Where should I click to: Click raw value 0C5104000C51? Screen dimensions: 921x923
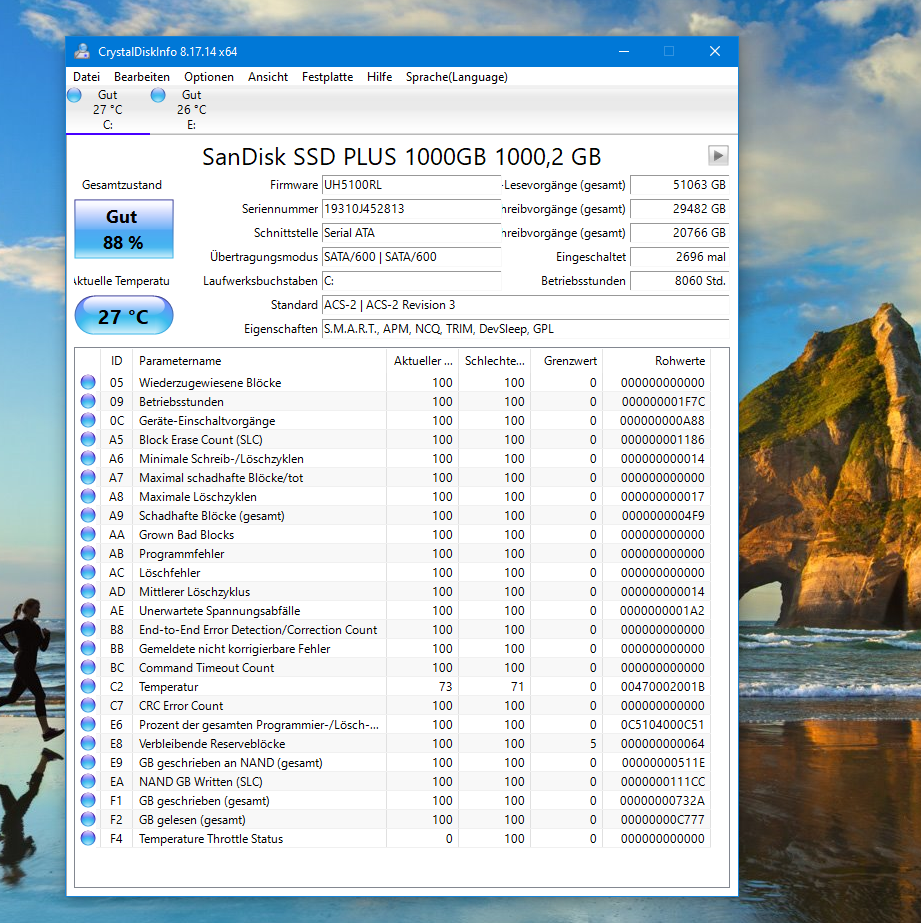coord(662,725)
